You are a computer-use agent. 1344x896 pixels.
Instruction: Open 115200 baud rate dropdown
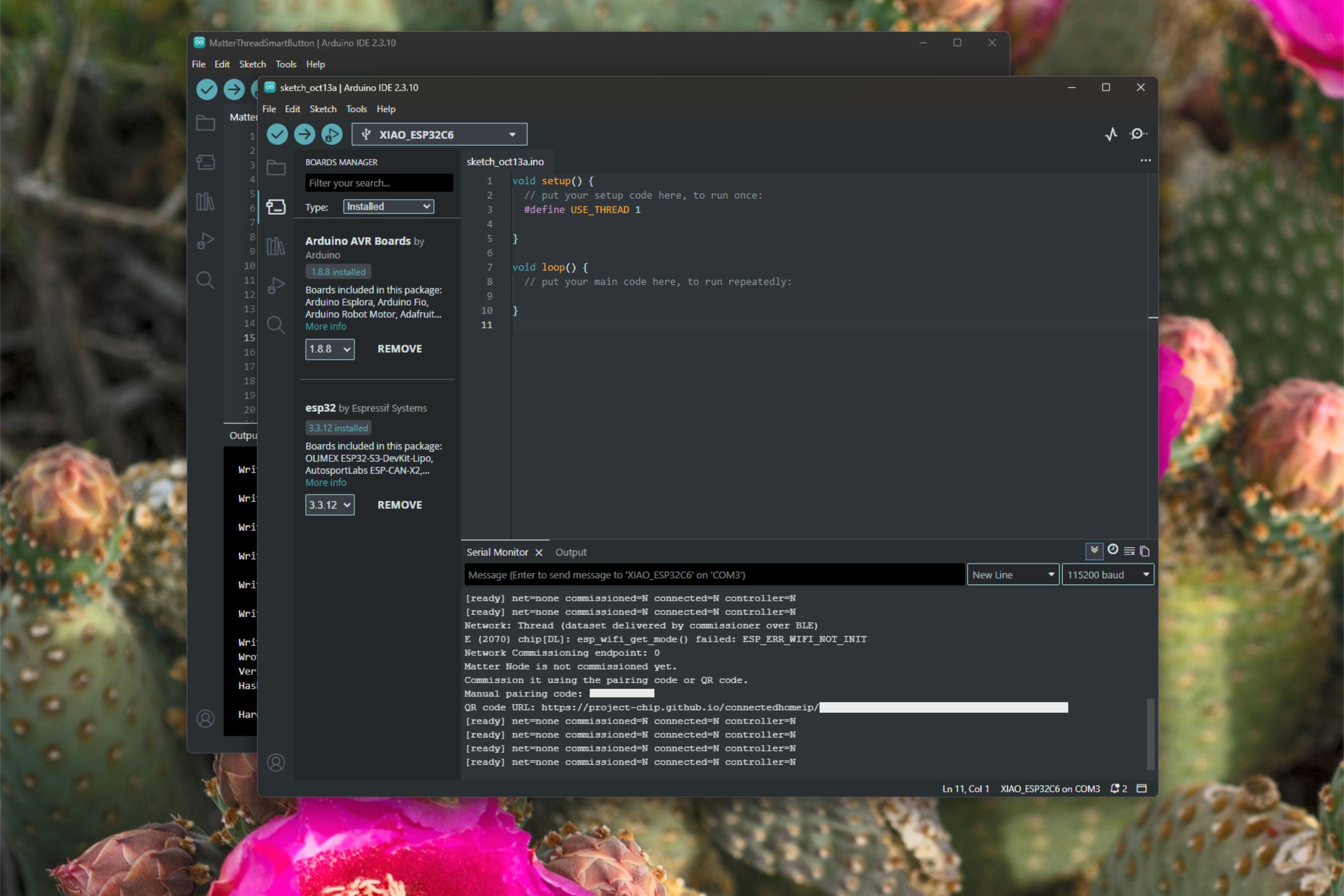pos(1107,575)
